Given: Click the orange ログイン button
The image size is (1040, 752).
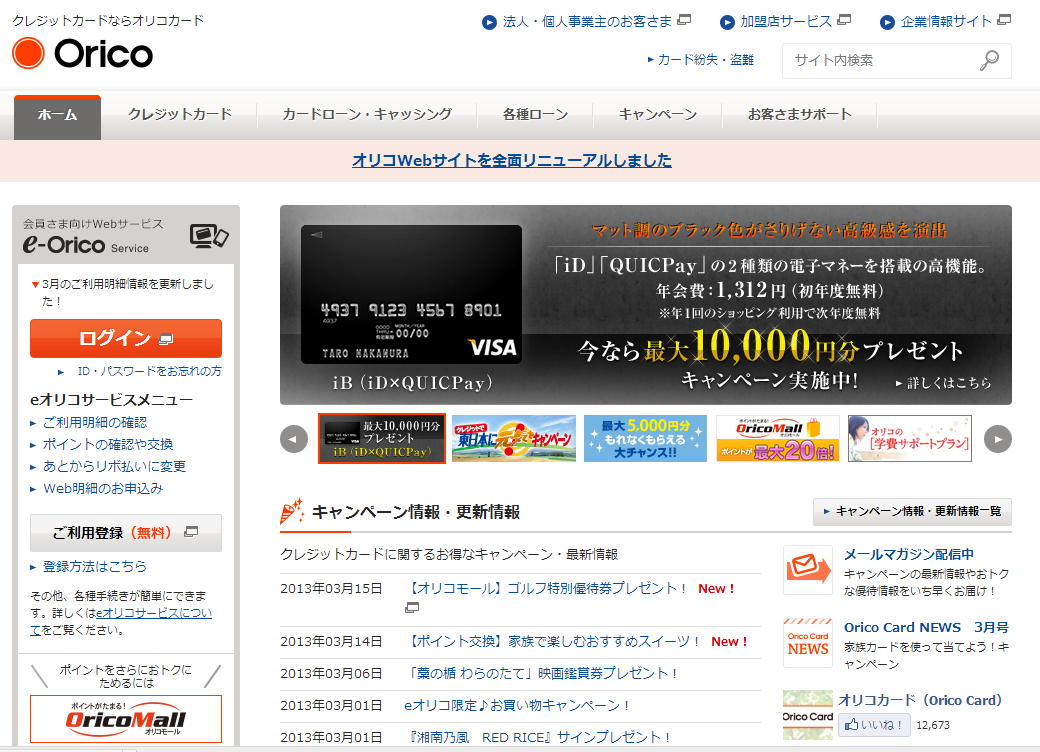Looking at the screenshot, I should pyautogui.click(x=126, y=338).
